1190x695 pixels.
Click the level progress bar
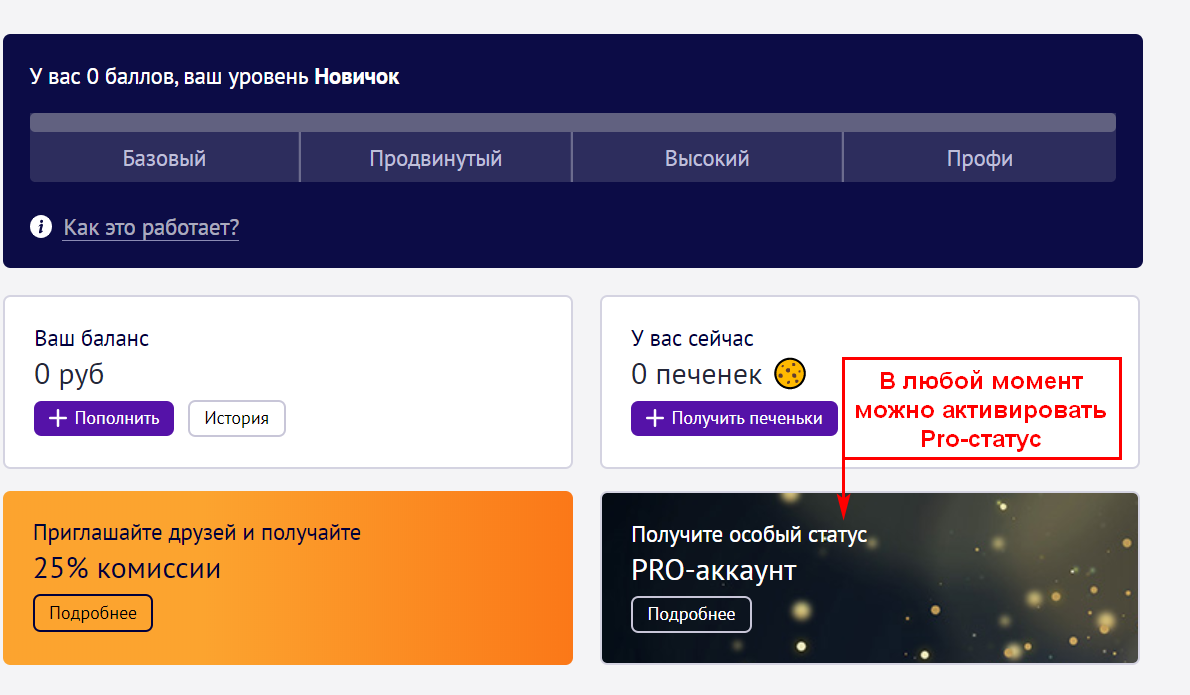(x=573, y=122)
